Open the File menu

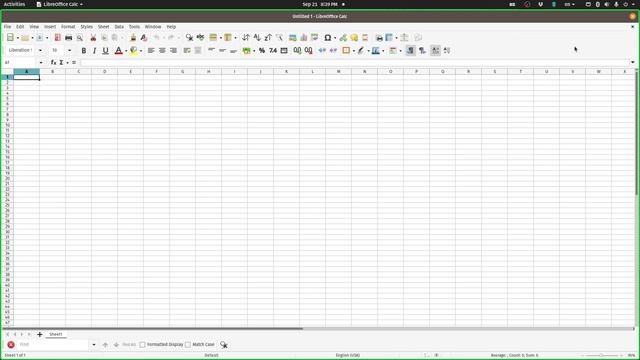coord(7,27)
